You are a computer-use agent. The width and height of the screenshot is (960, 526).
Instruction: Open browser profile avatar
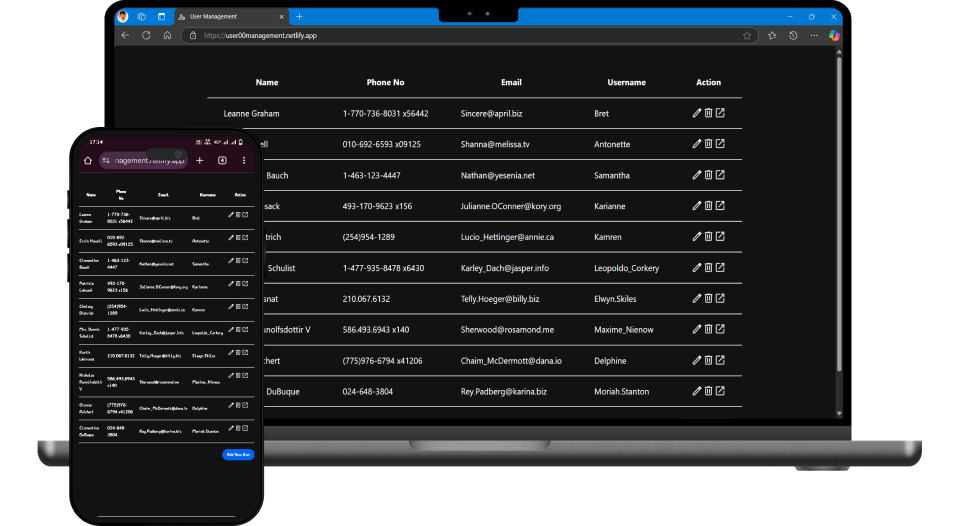pyautogui.click(x=122, y=17)
